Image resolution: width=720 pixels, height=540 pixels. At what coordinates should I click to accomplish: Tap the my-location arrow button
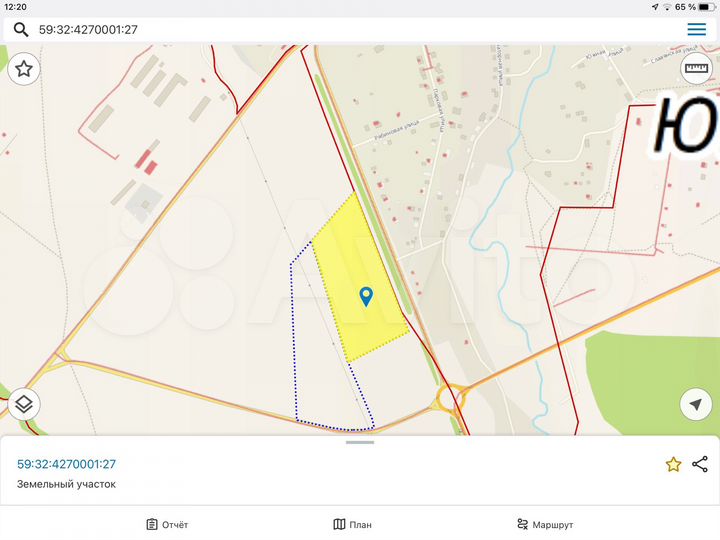(696, 405)
